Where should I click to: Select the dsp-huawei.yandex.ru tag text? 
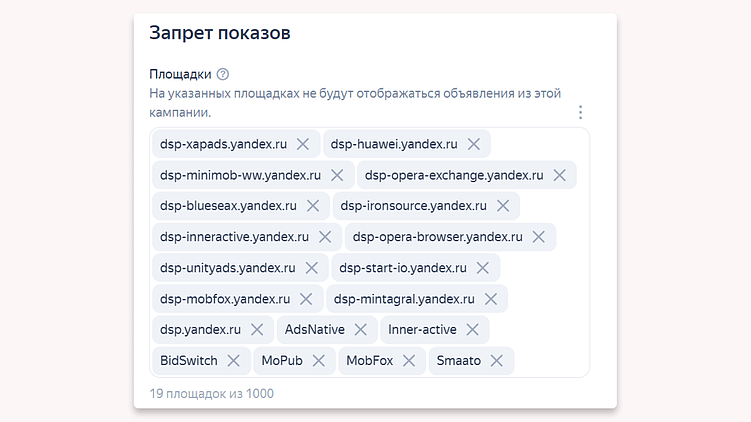(x=394, y=144)
